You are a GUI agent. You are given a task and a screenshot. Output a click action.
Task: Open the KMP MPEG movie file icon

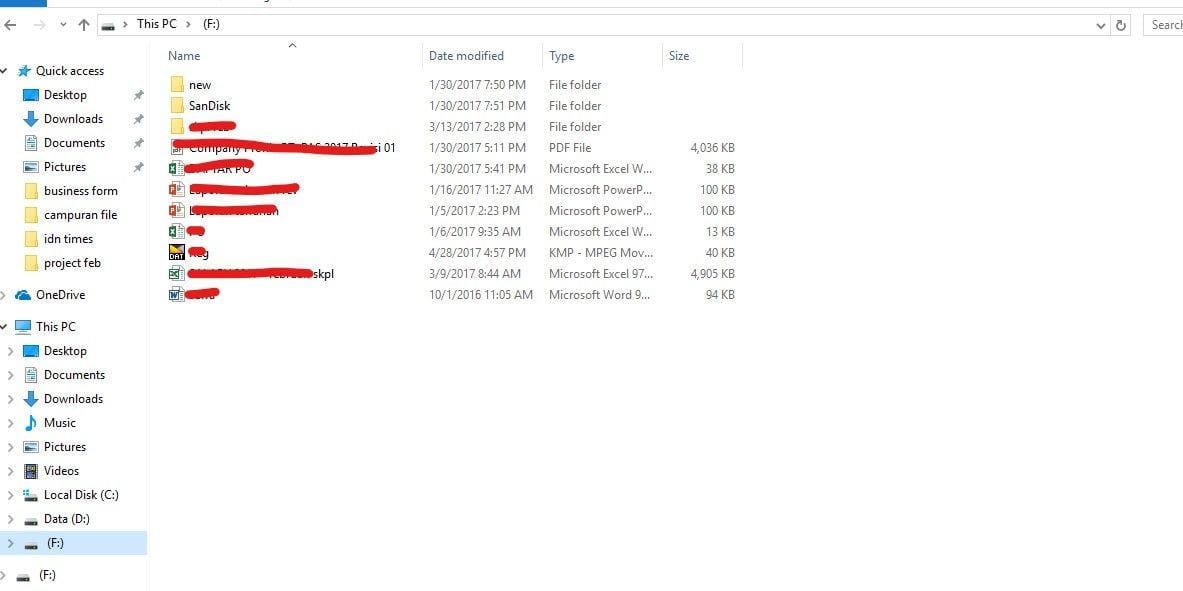point(177,253)
